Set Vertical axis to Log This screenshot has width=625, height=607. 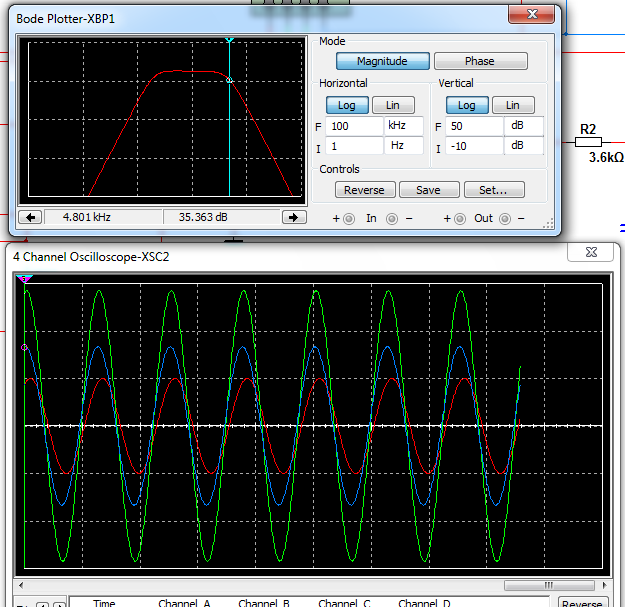(x=467, y=105)
